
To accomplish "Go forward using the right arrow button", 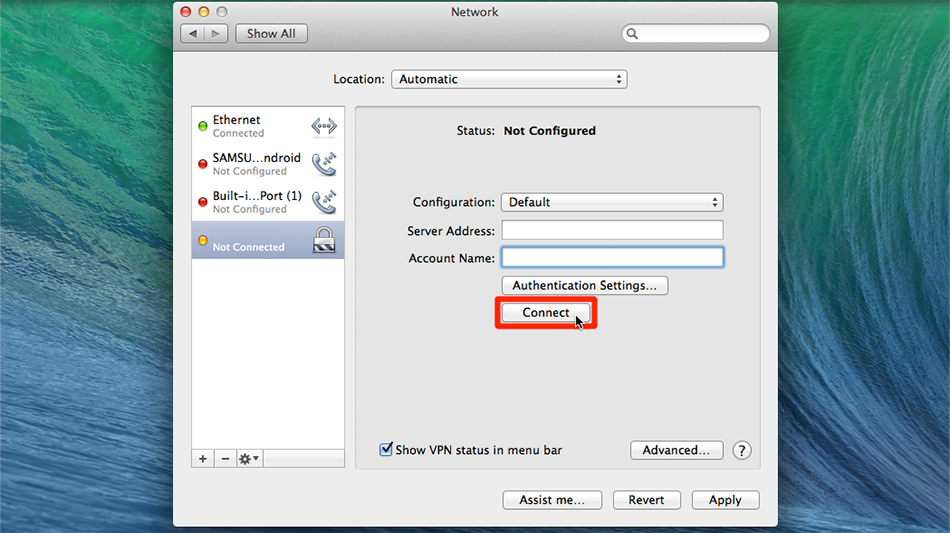I will click(x=217, y=33).
